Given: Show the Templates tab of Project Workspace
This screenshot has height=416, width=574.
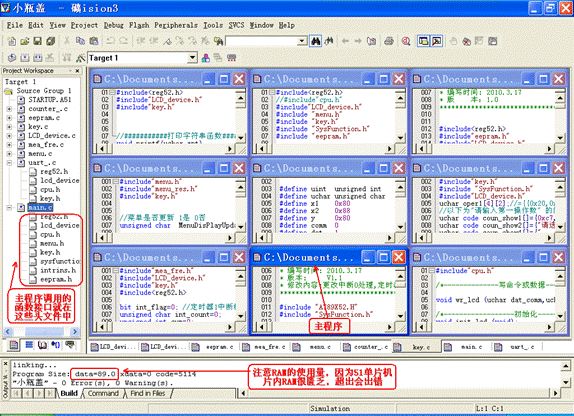Looking at the screenshot, I should point(70,345).
